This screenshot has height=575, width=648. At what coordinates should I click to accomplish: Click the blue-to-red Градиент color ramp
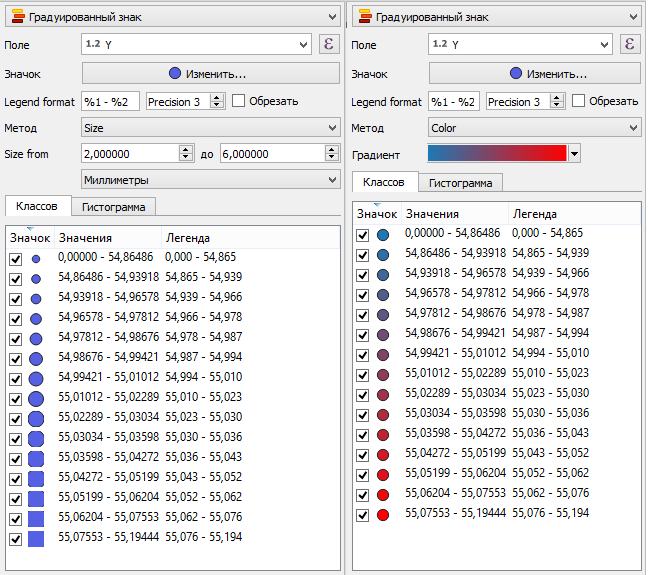(496, 153)
